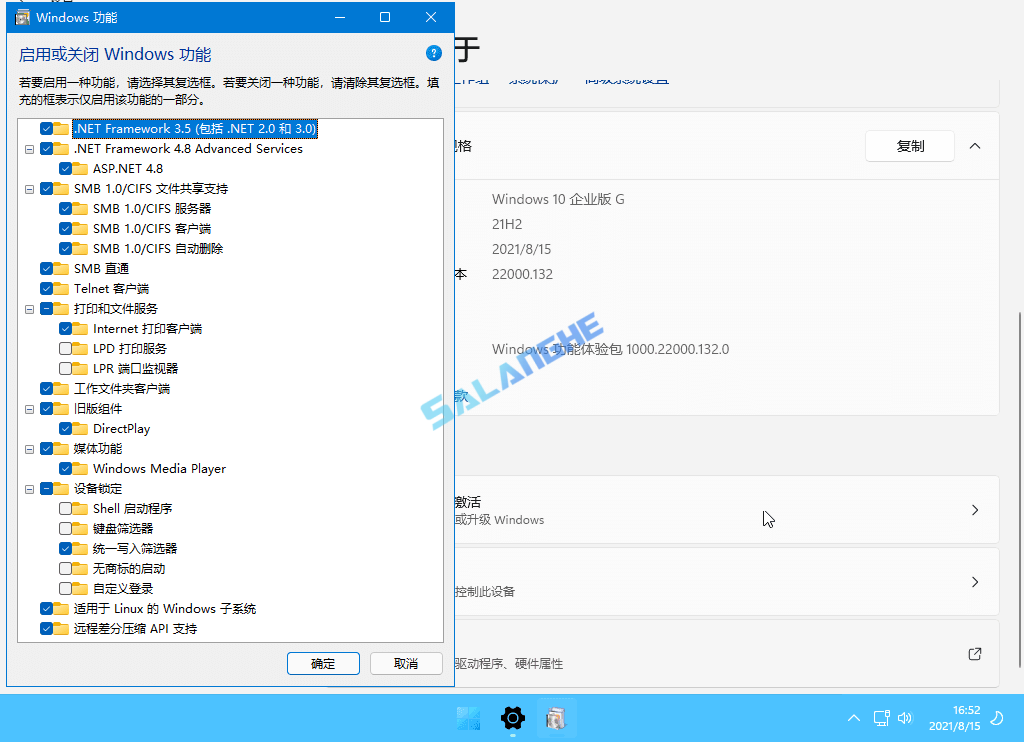1024x742 pixels.
Task: Click folder icon beside Windows Media Player
Action: point(80,468)
